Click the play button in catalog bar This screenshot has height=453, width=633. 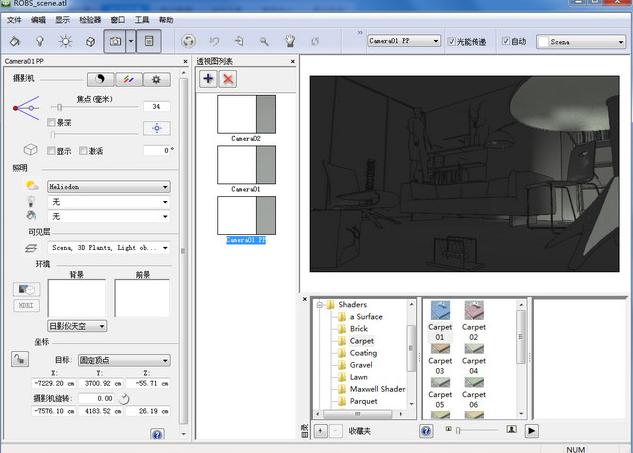pos(532,431)
